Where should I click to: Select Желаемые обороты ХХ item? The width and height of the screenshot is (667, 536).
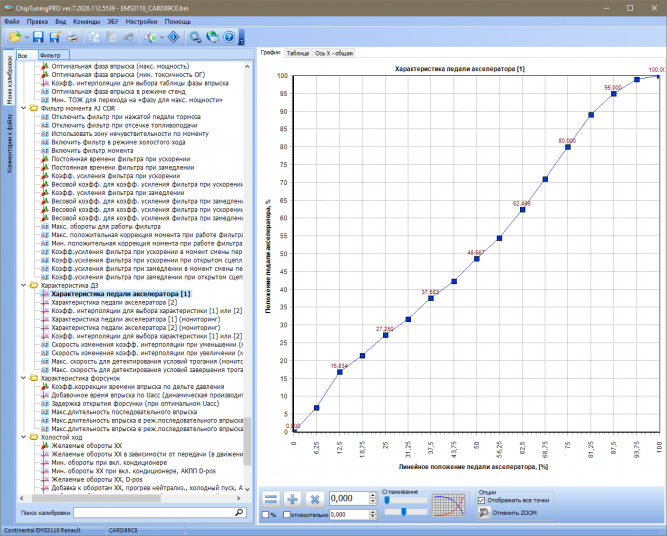point(86,446)
